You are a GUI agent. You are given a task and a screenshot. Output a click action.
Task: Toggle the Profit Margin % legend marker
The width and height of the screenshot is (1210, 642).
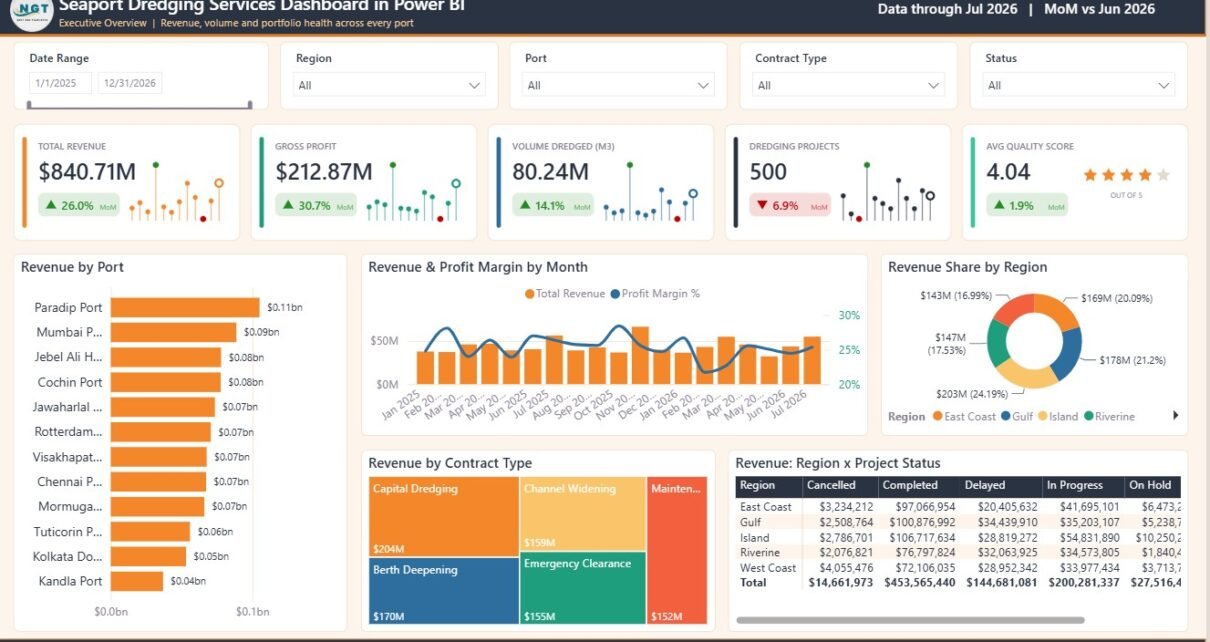coord(615,294)
